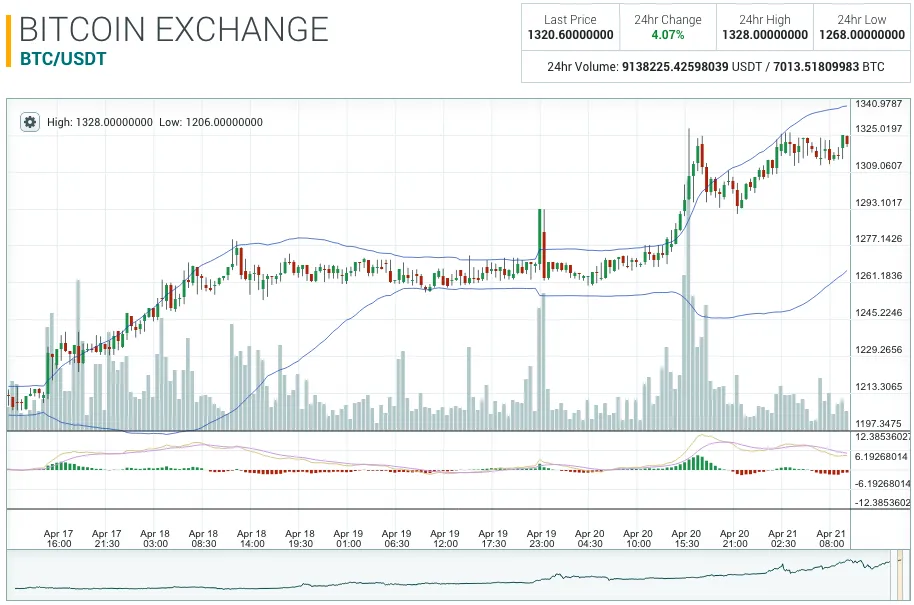The height and width of the screenshot is (605, 914).
Task: Click time axis label Apr 20 15:30
Action: tap(687, 539)
